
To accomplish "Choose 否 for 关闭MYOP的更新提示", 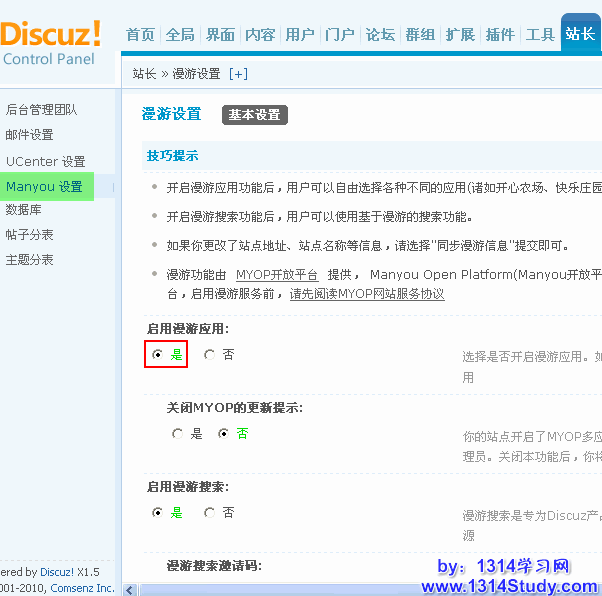I will 223,434.
